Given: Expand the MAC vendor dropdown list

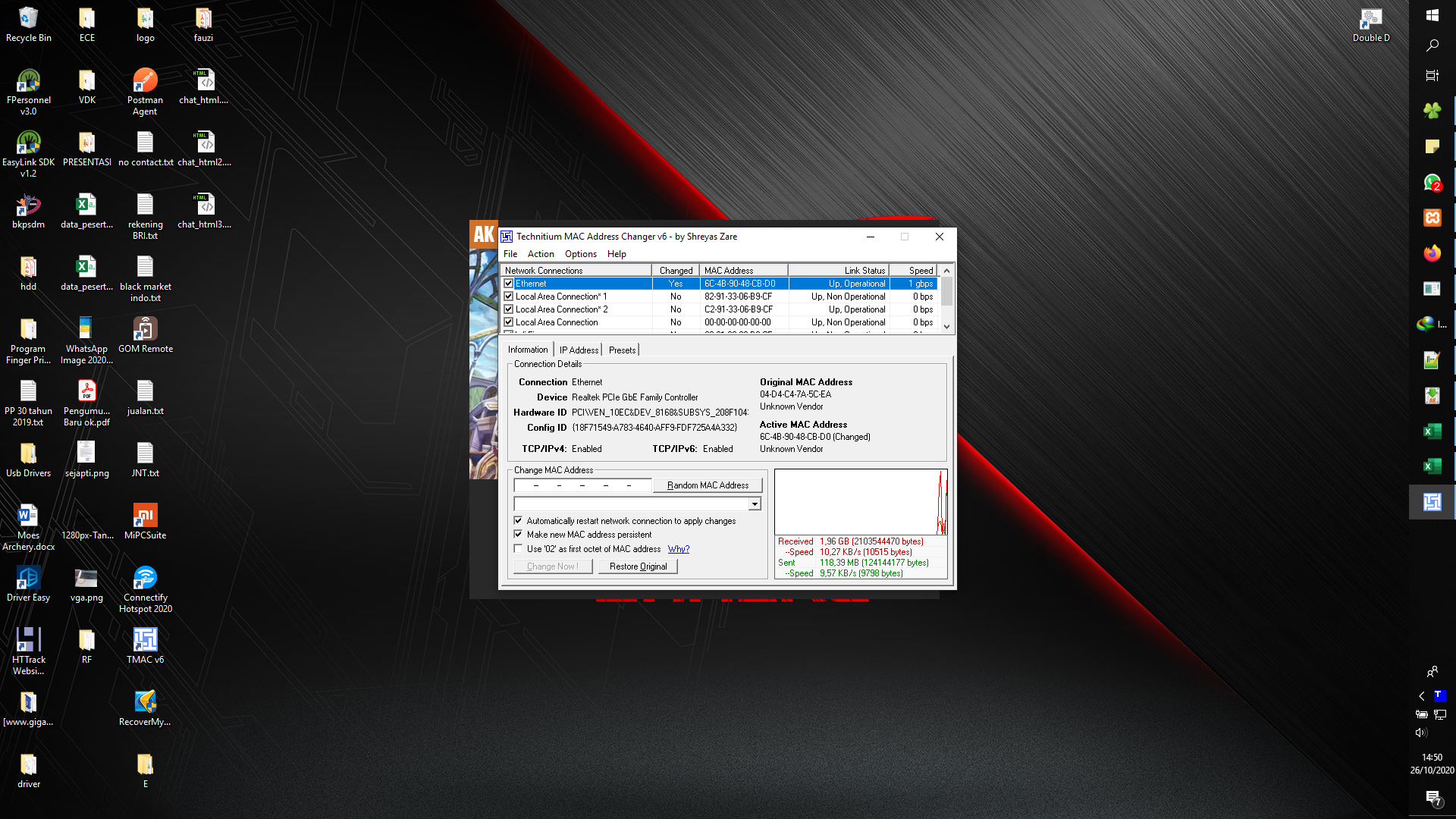Looking at the screenshot, I should [x=755, y=504].
